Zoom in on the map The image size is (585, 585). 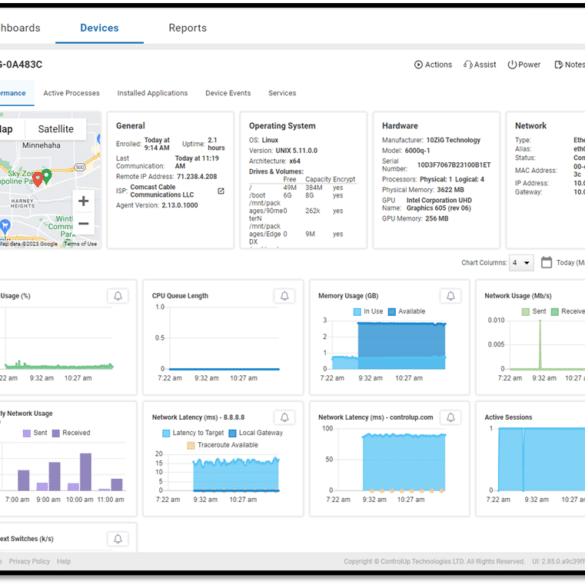(x=84, y=201)
